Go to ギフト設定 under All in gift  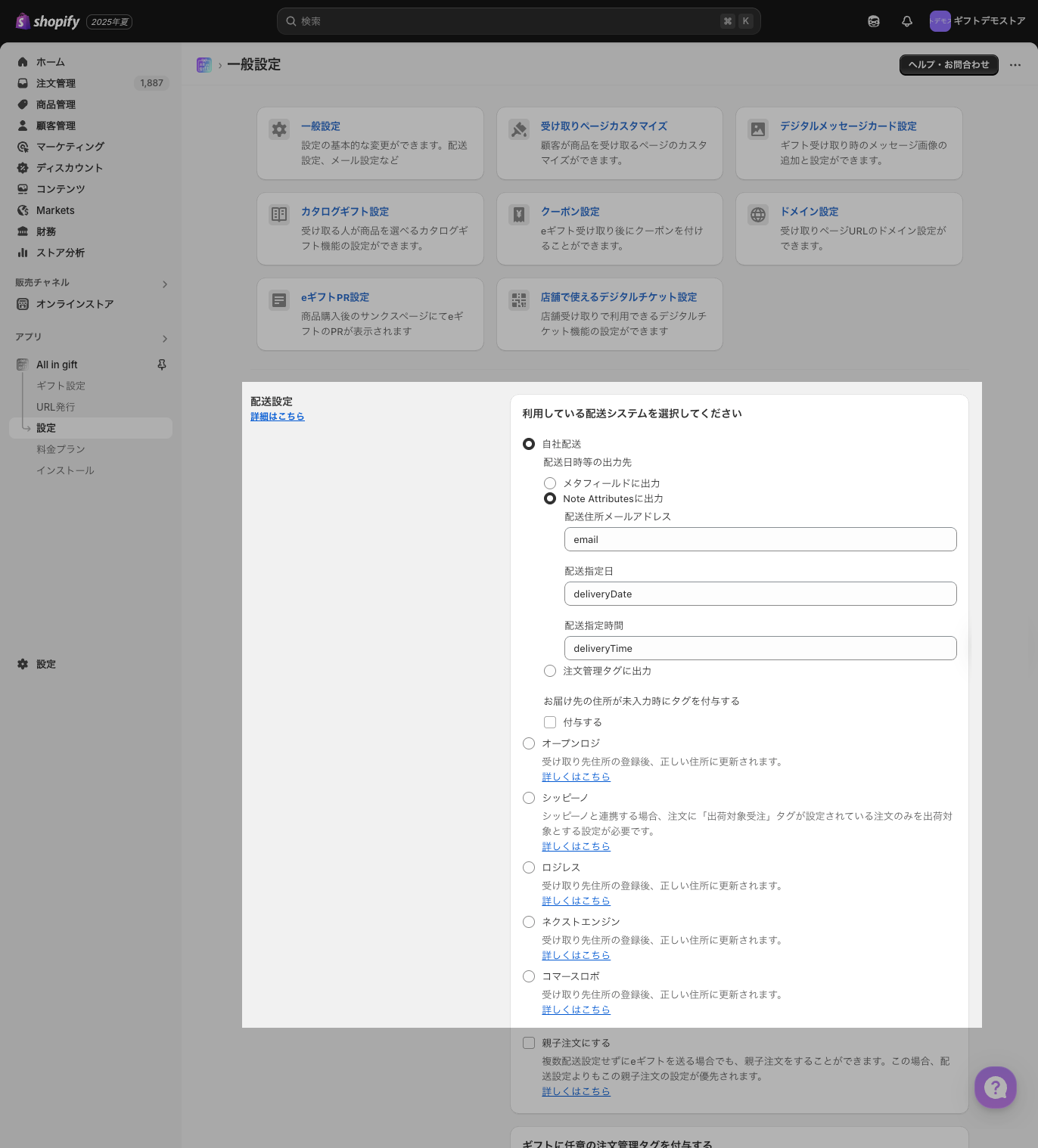coord(61,386)
